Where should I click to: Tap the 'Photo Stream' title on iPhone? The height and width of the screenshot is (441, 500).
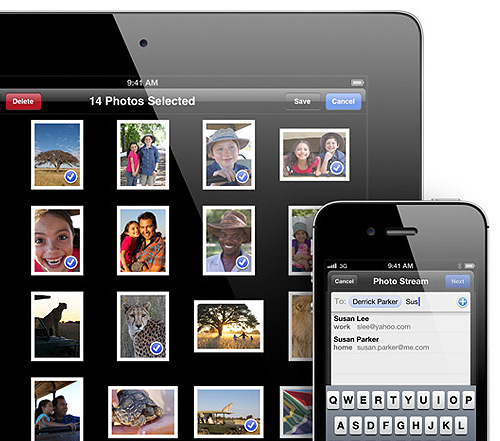pos(401,281)
